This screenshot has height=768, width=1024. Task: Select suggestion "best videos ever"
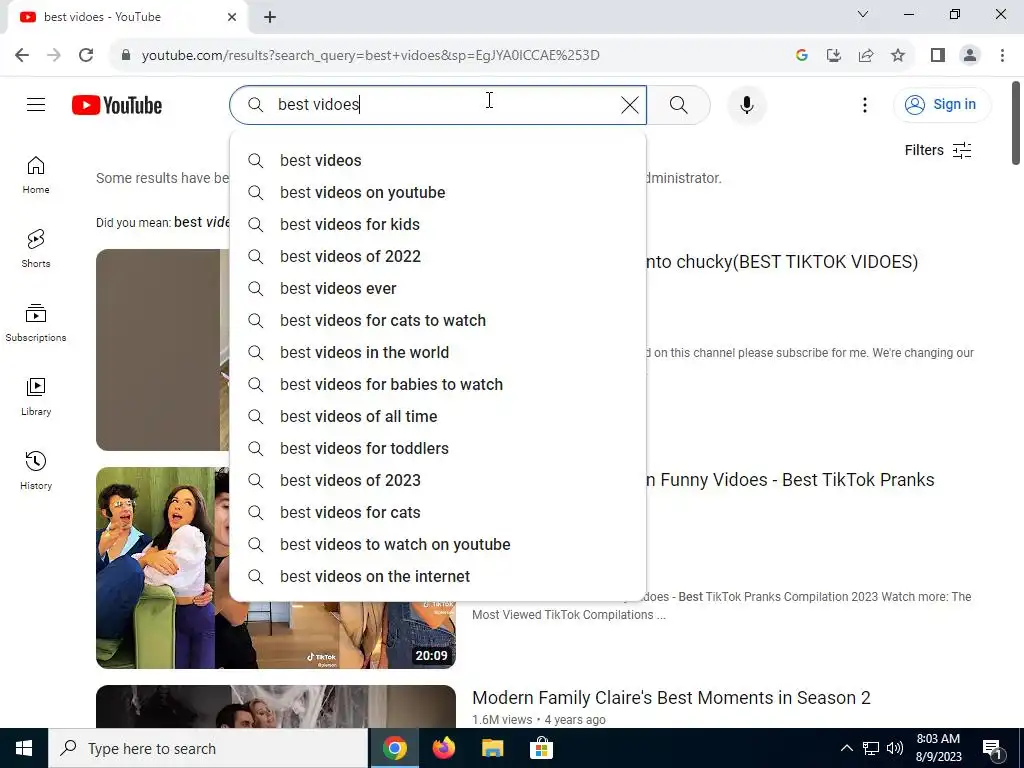438,289
